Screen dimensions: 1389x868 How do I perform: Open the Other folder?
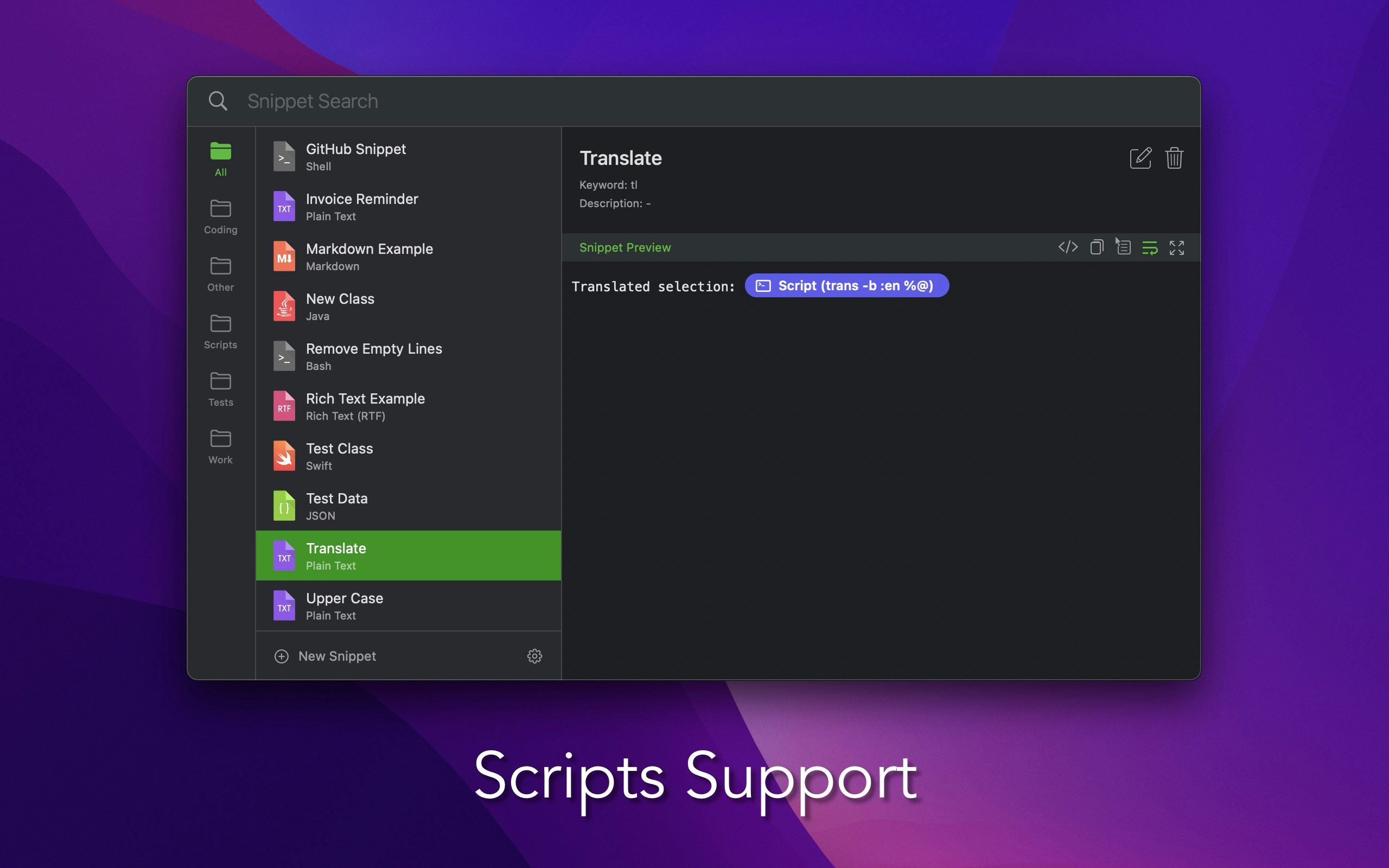[220, 275]
